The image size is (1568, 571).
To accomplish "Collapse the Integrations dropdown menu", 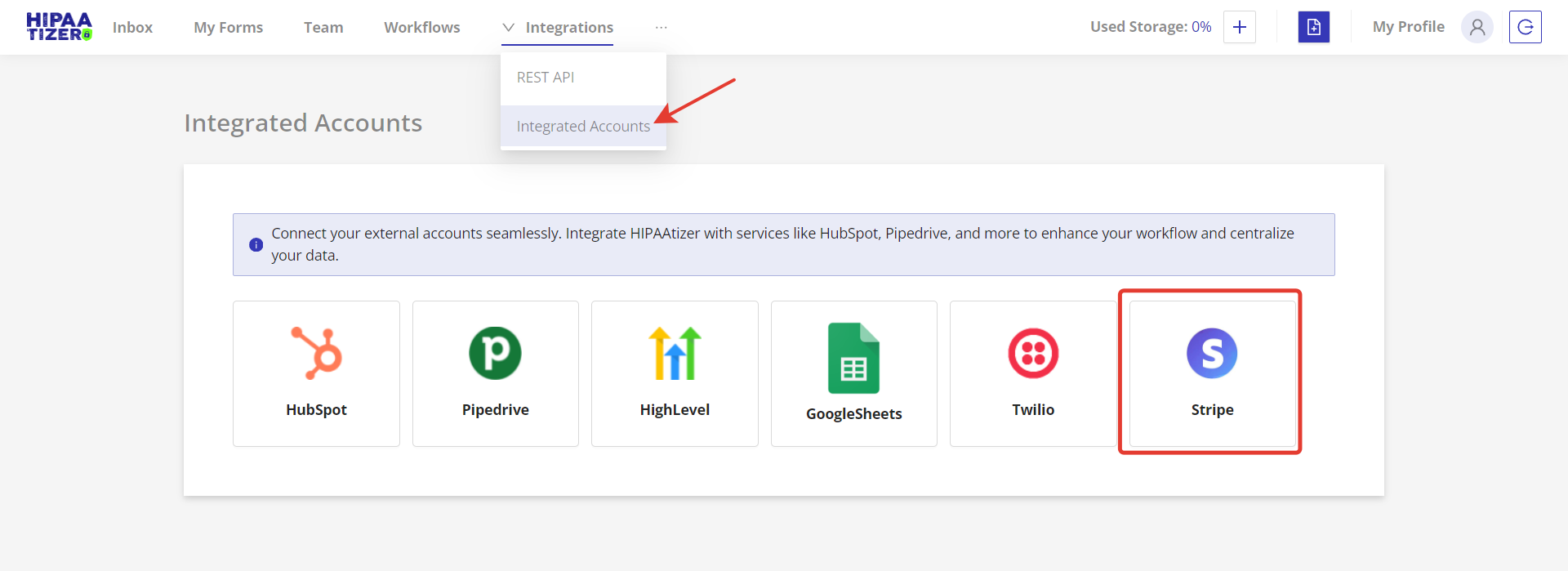I will tap(558, 27).
